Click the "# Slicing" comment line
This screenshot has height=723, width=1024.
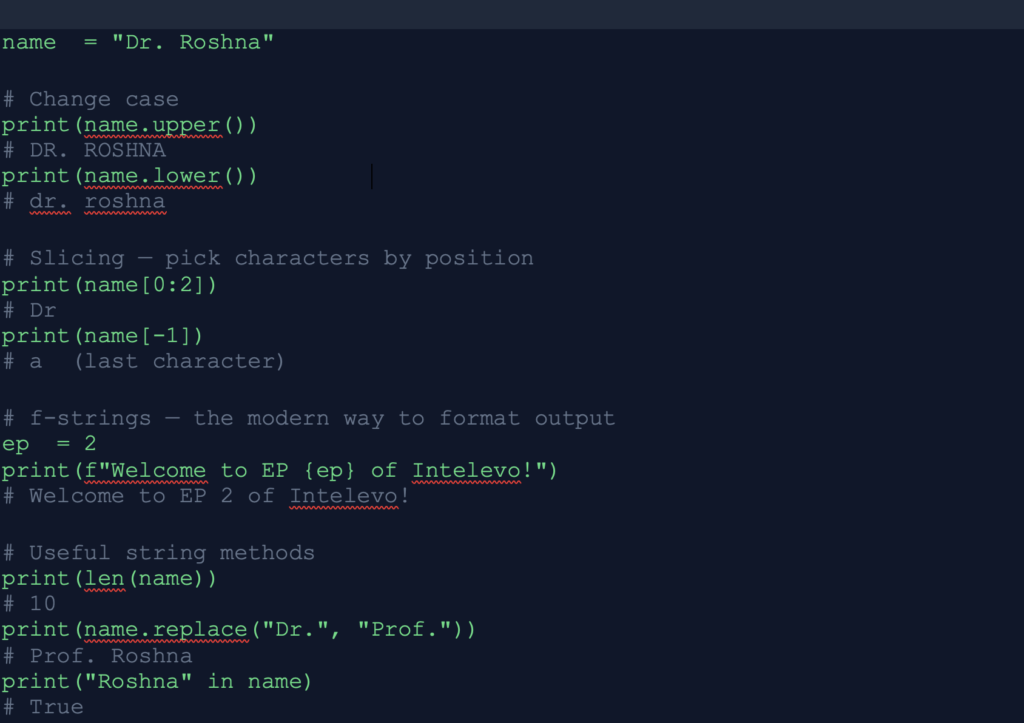click(267, 258)
